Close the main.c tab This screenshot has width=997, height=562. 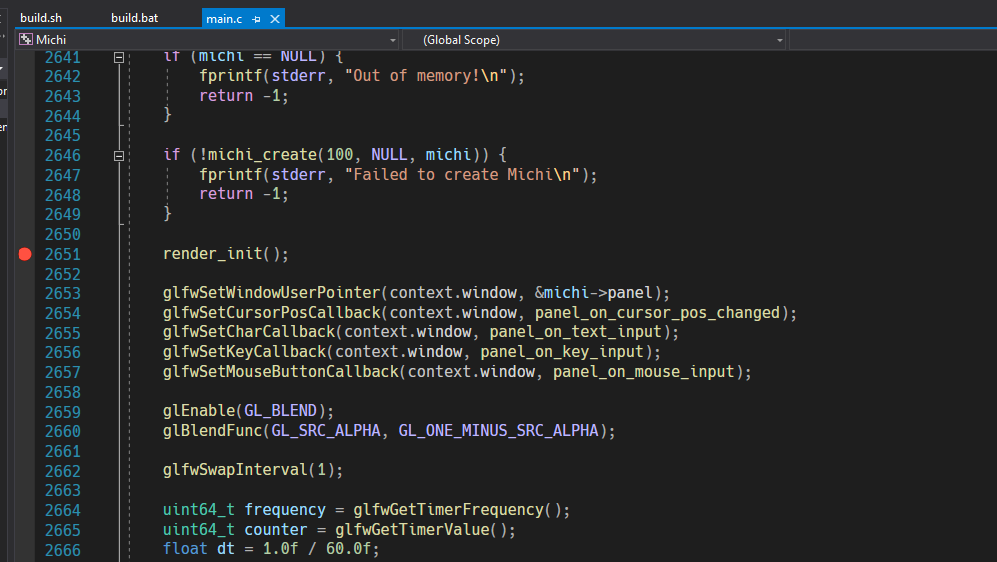(275, 19)
